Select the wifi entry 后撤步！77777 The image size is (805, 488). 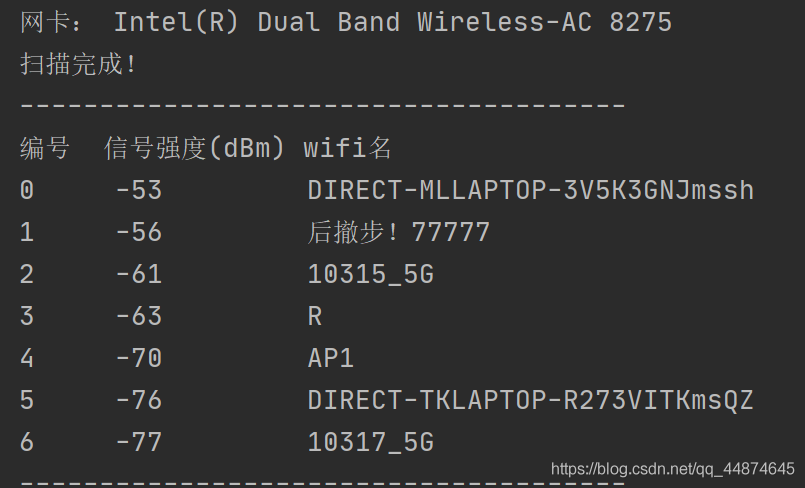click(x=398, y=232)
